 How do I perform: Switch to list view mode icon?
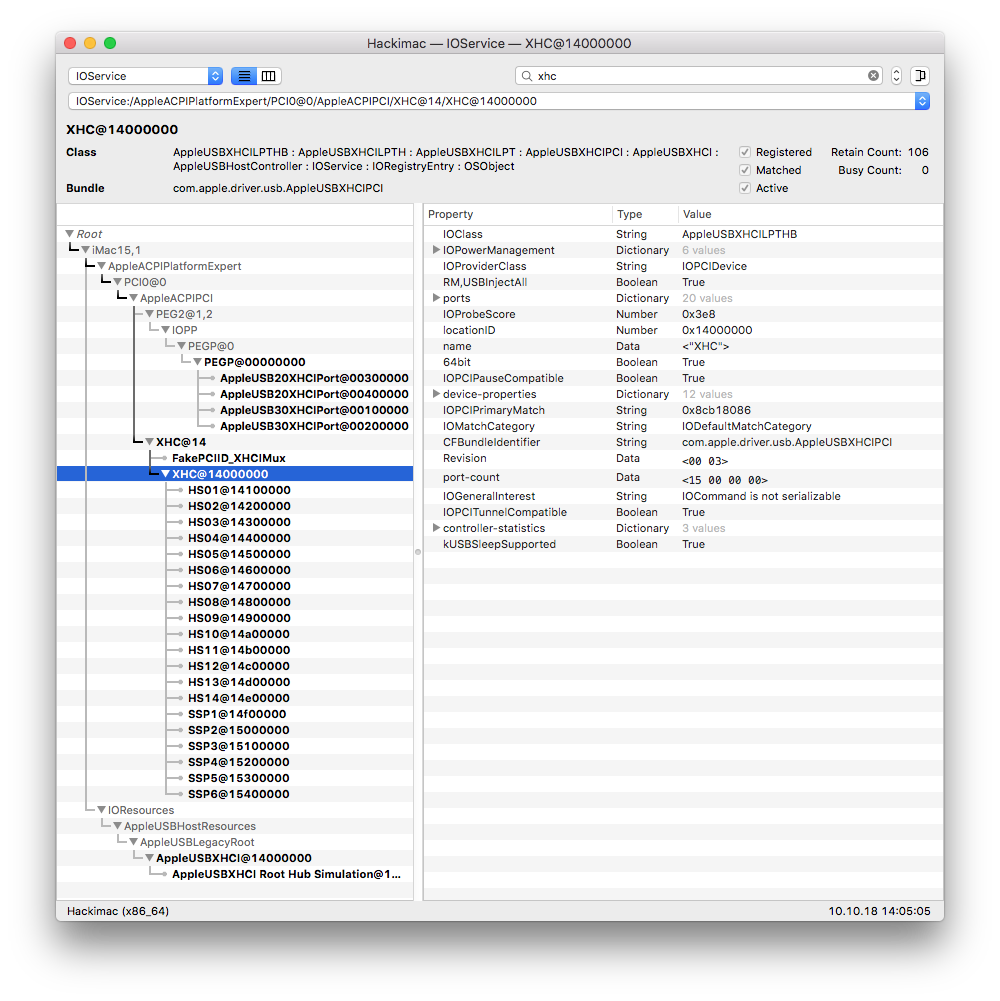click(x=244, y=76)
